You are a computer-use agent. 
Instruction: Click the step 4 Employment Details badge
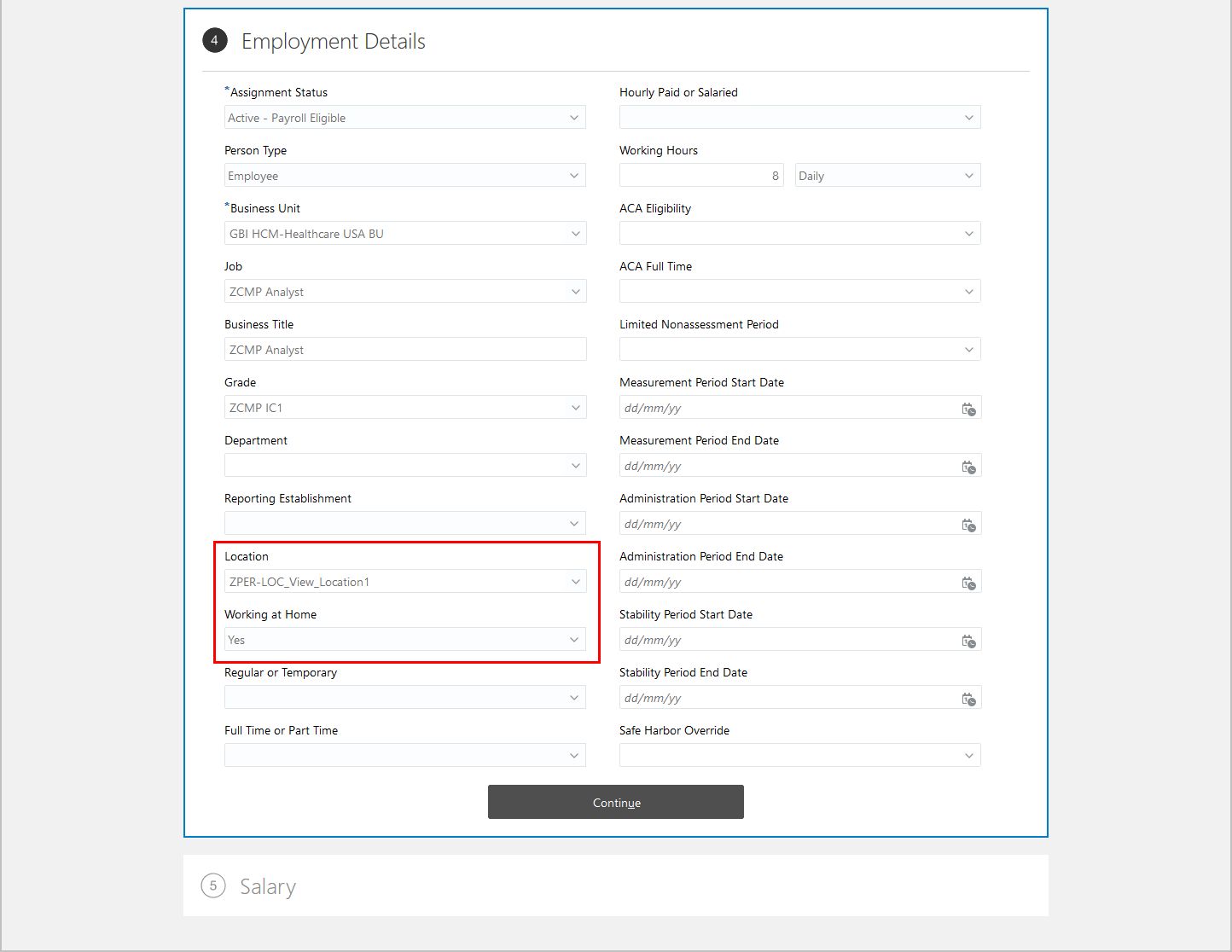click(x=214, y=40)
